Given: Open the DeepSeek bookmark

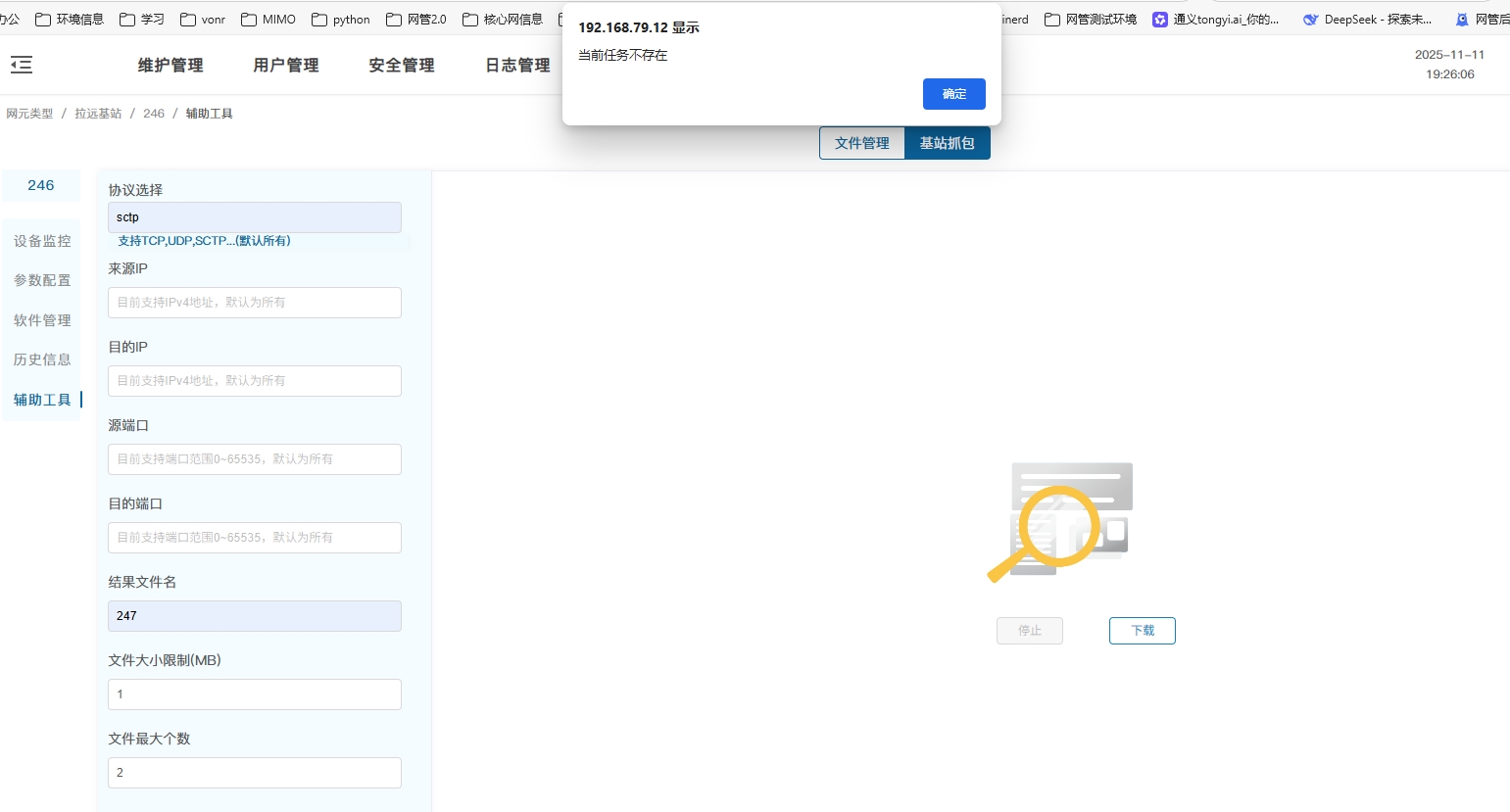Looking at the screenshot, I should (1368, 20).
